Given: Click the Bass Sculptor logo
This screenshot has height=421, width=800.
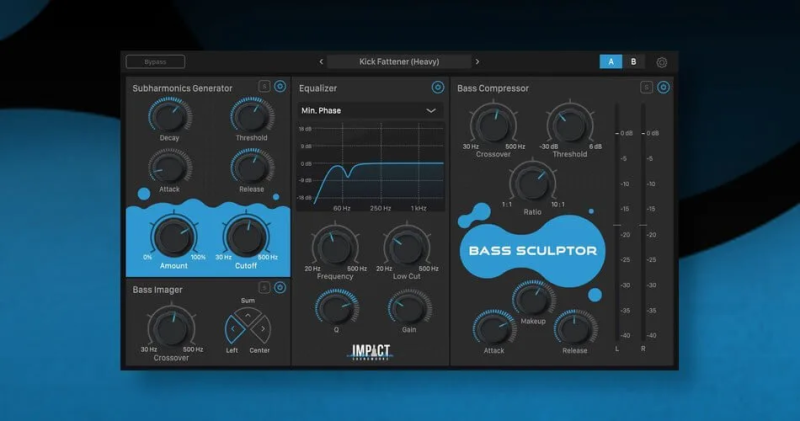Looking at the screenshot, I should [x=532, y=251].
